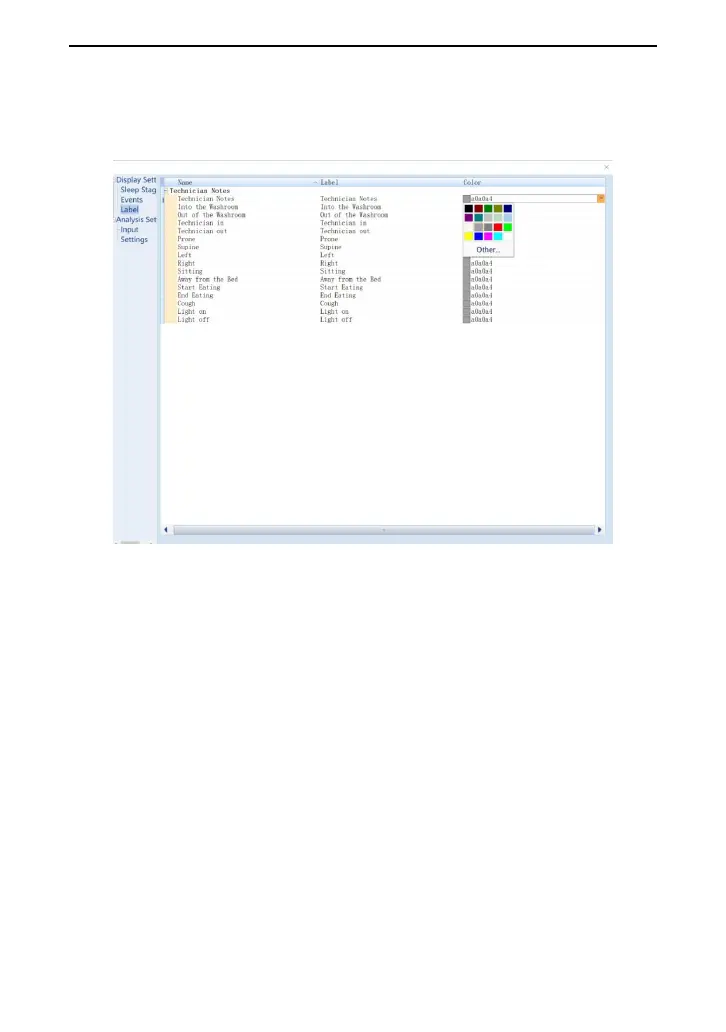Screen dimensions: 726x1032
Task: Select 'Away from the Bed' name row
Action: coord(207,280)
